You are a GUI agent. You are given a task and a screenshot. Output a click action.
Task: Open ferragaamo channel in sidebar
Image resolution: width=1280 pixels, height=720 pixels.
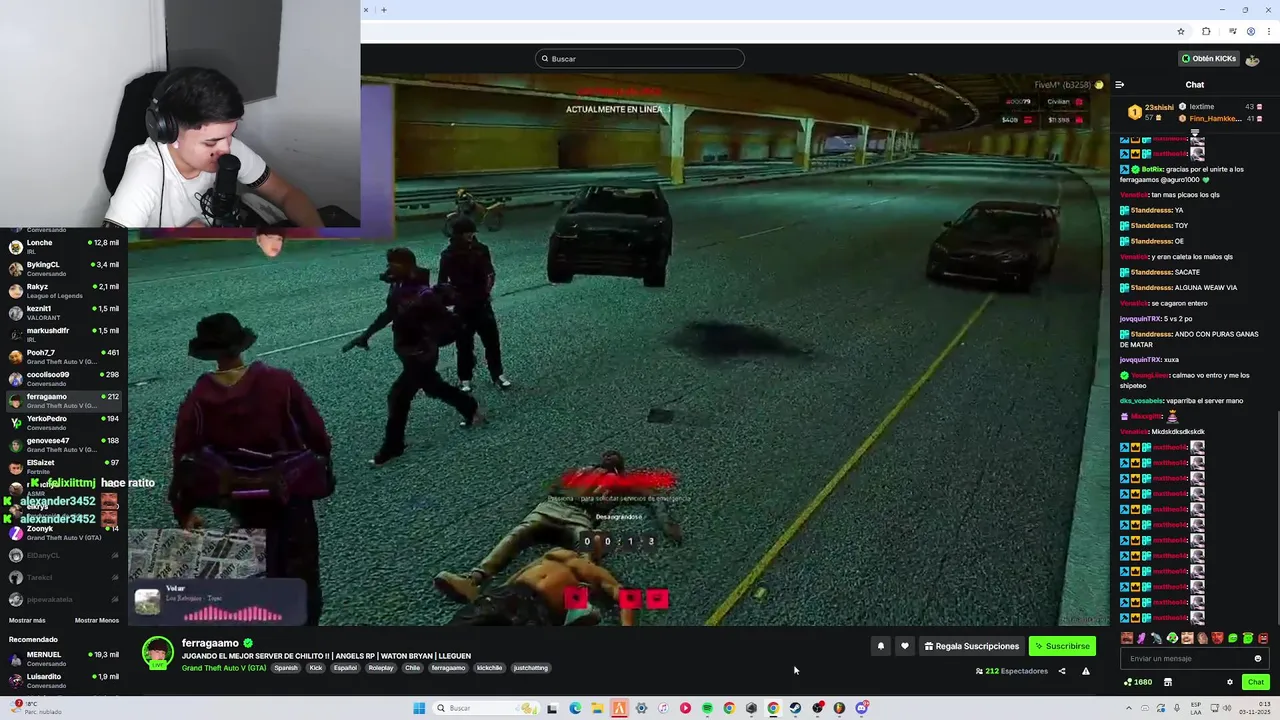(64, 401)
